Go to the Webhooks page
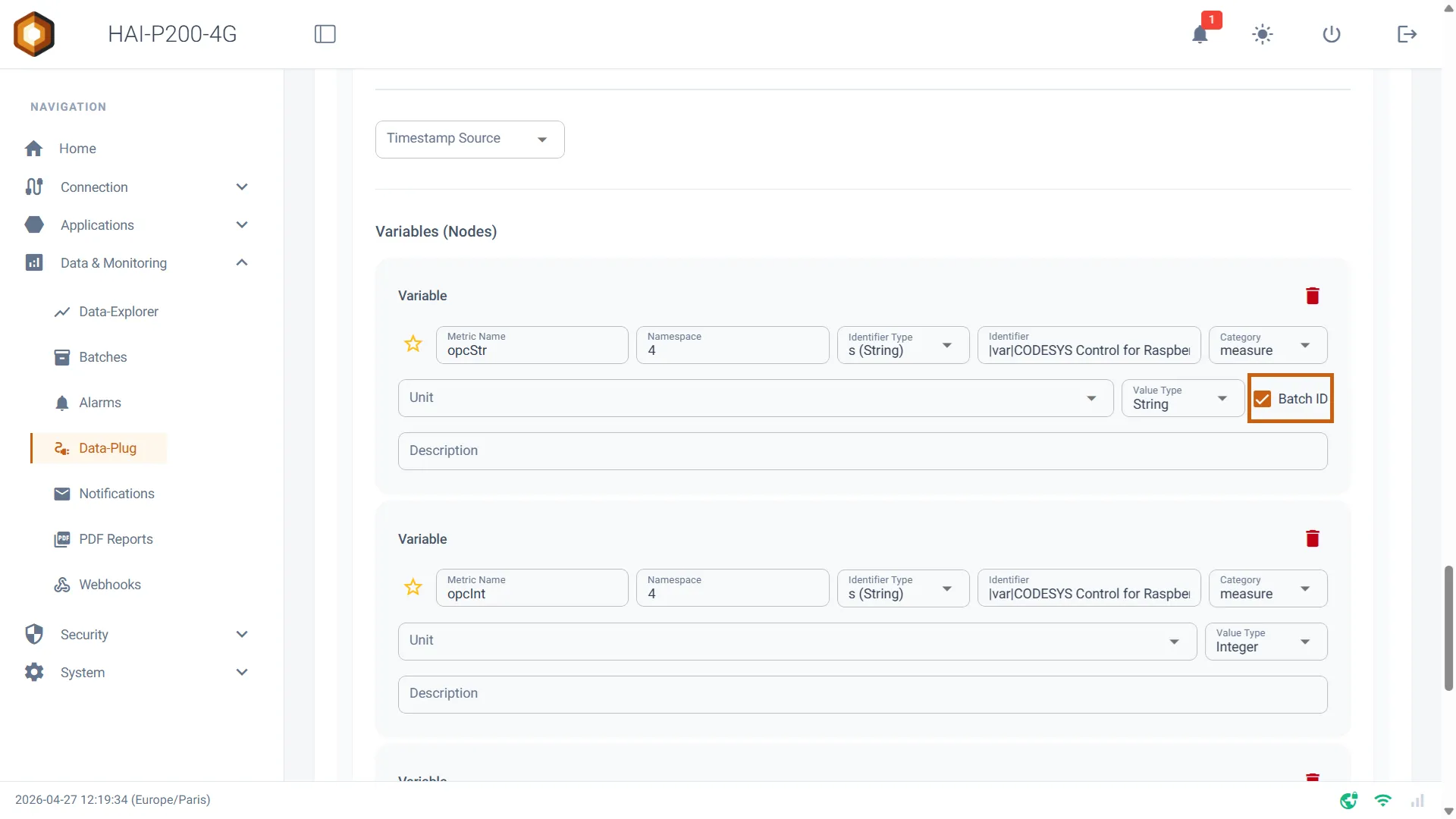Viewport: 1456px width, 819px height. pyautogui.click(x=109, y=585)
